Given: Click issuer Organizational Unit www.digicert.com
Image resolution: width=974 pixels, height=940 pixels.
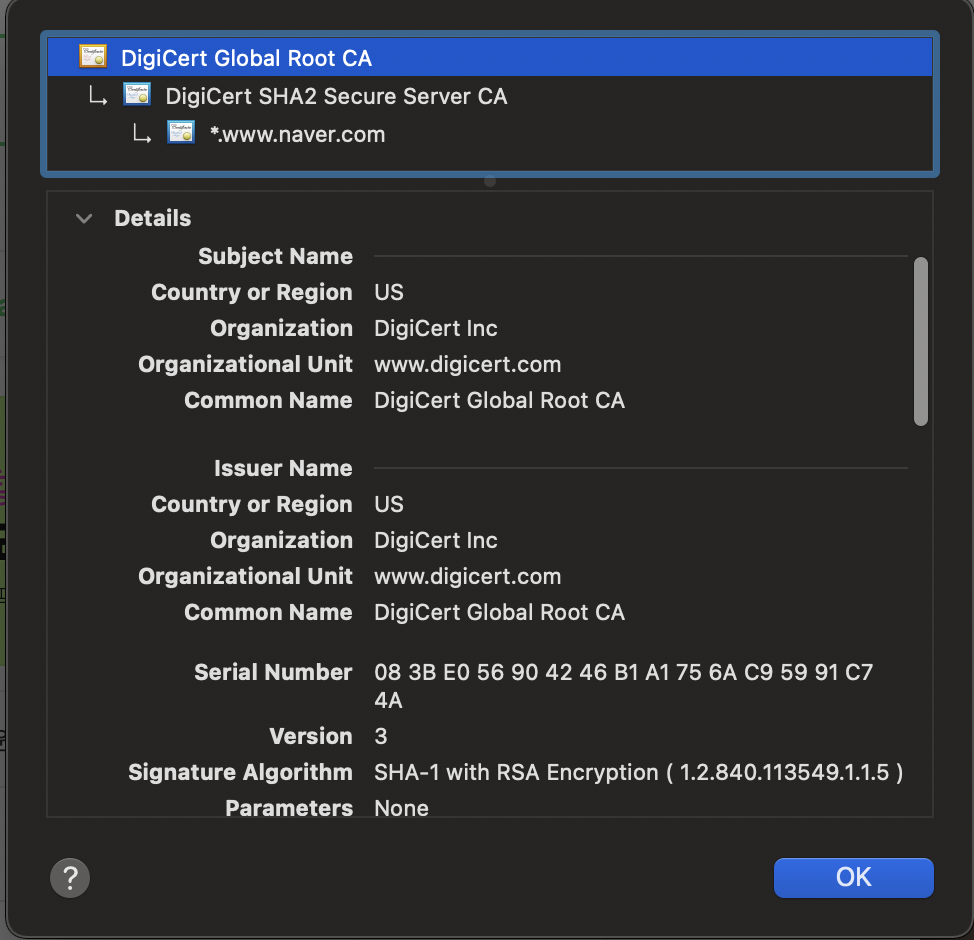Looking at the screenshot, I should click(x=468, y=576).
